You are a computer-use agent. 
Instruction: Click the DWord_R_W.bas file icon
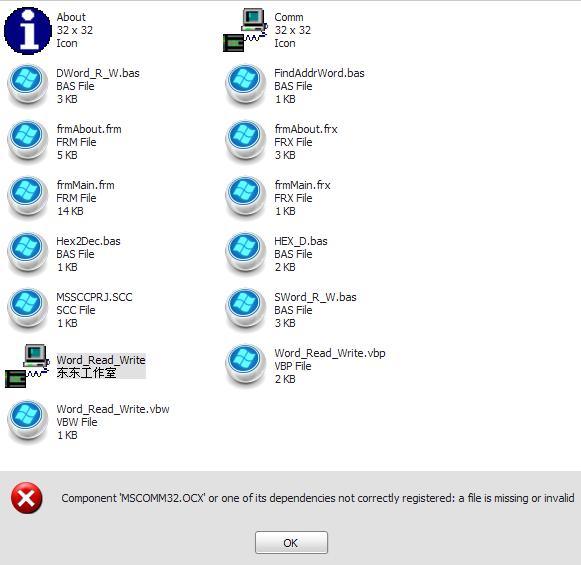click(28, 86)
